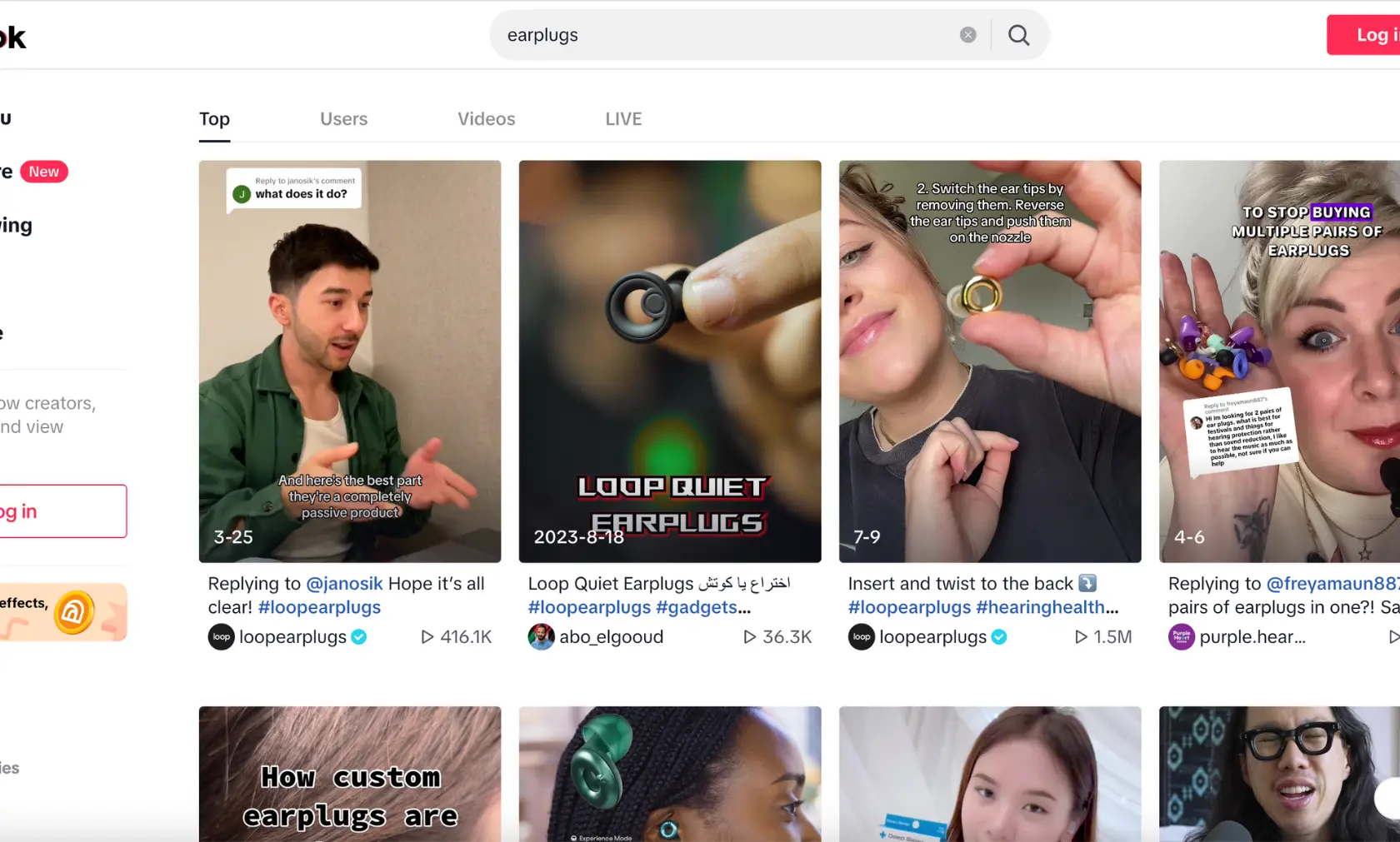The width and height of the screenshot is (1400, 842).
Task: Switch to the Users tab
Action: 343,119
